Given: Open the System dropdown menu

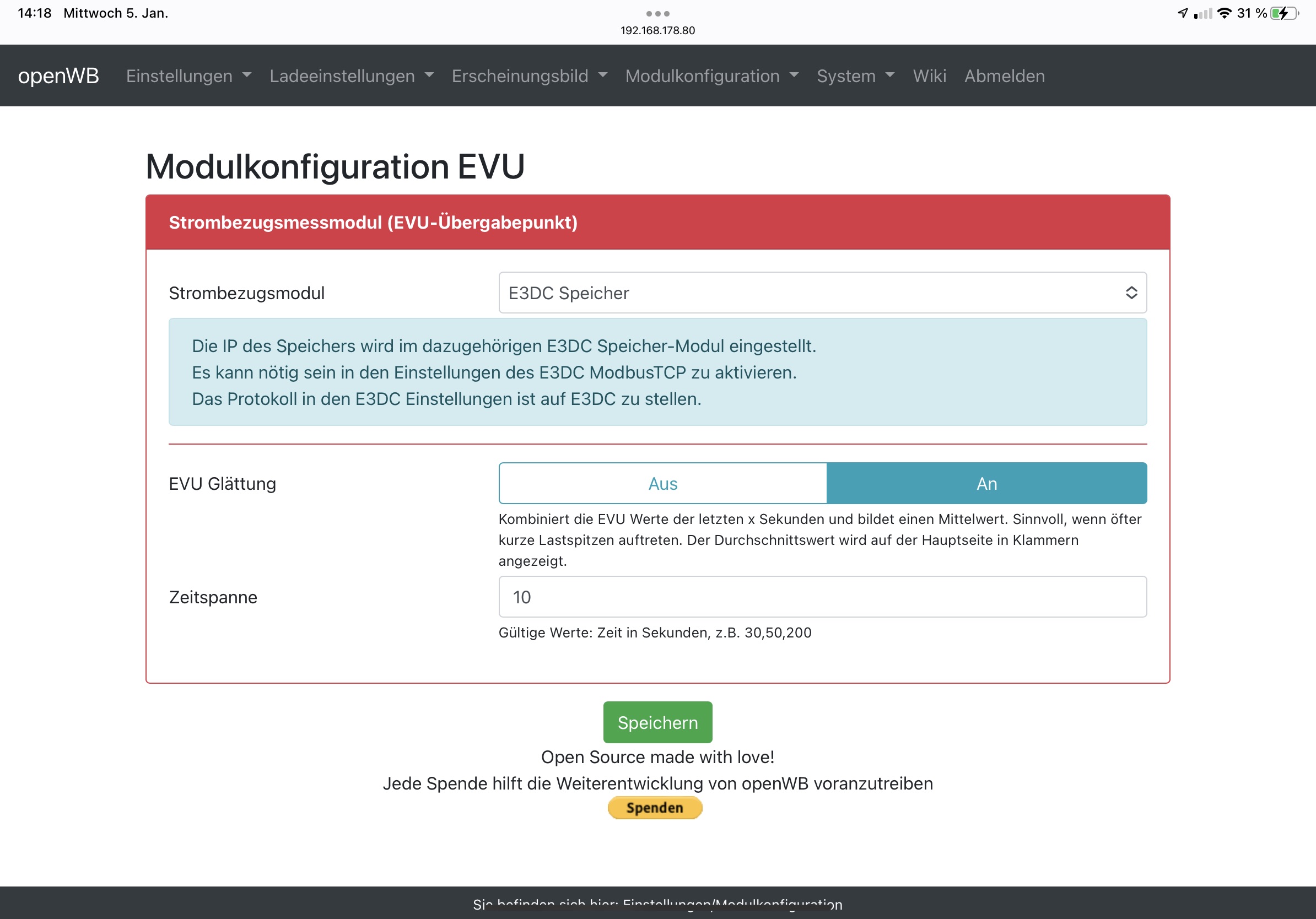Looking at the screenshot, I should tap(855, 75).
